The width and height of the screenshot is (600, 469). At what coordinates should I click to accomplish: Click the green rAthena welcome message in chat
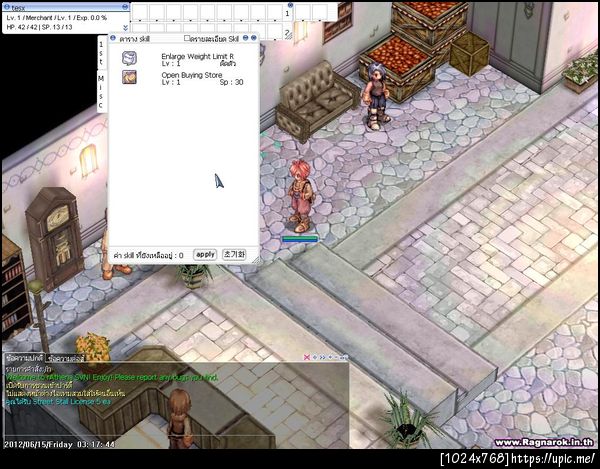coord(112,378)
